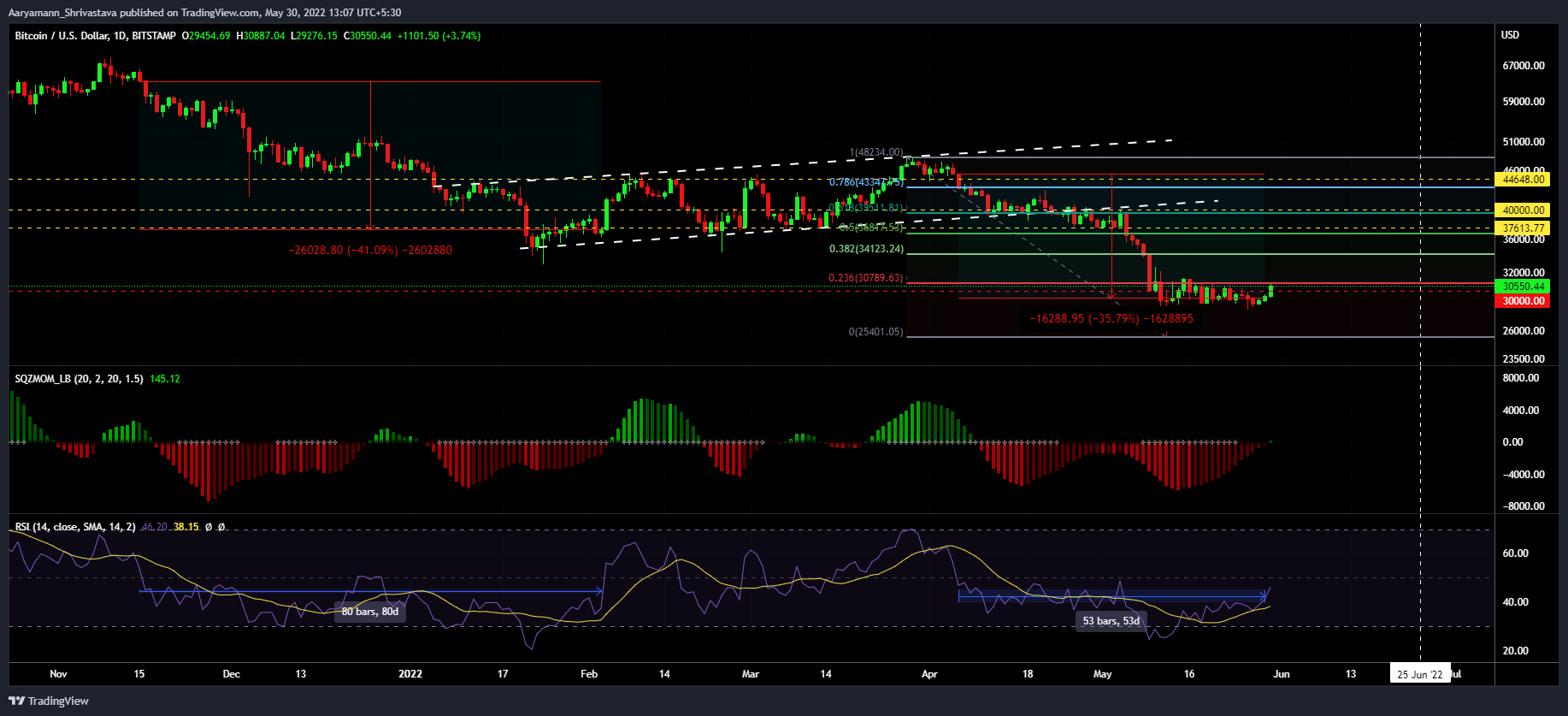Select the 0.236 Fibonacci level label
Image resolution: width=1568 pixels, height=716 pixels.
(865, 278)
